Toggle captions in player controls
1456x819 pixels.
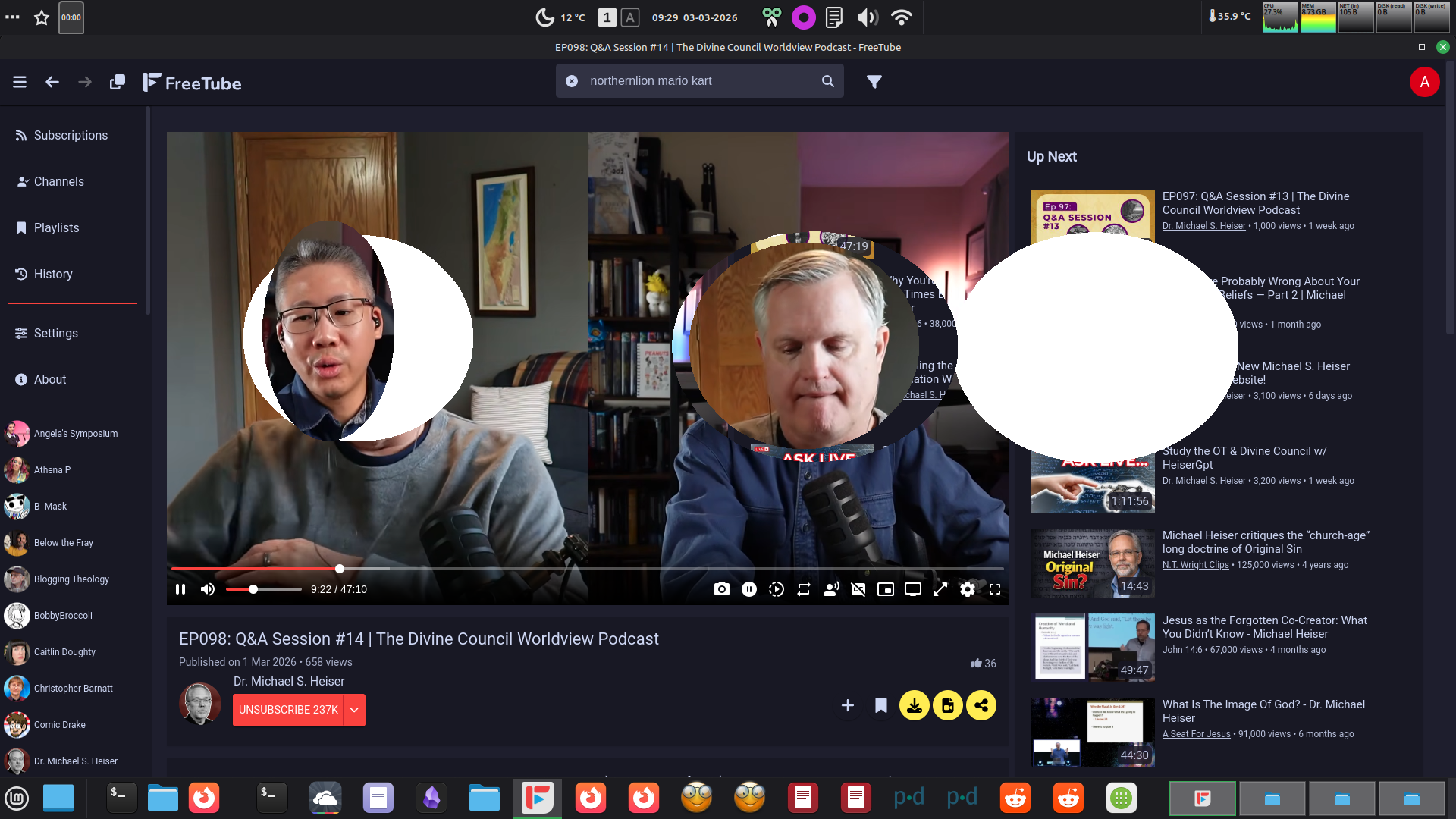858,589
